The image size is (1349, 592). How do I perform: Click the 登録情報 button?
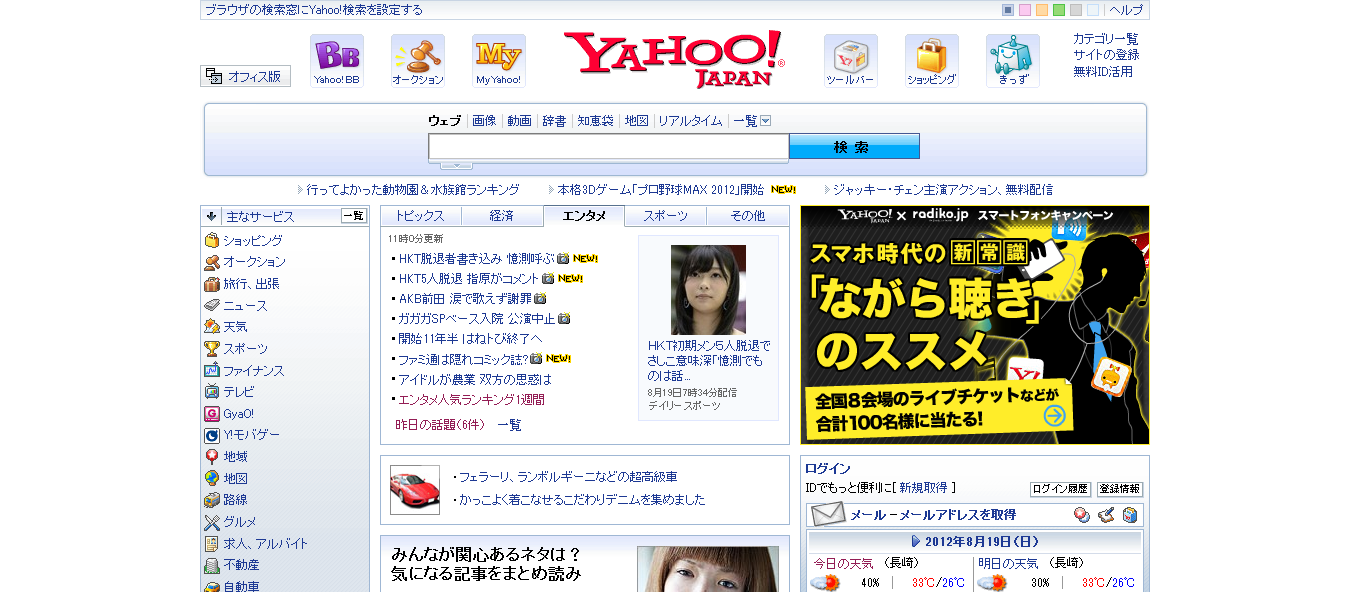click(x=1120, y=489)
